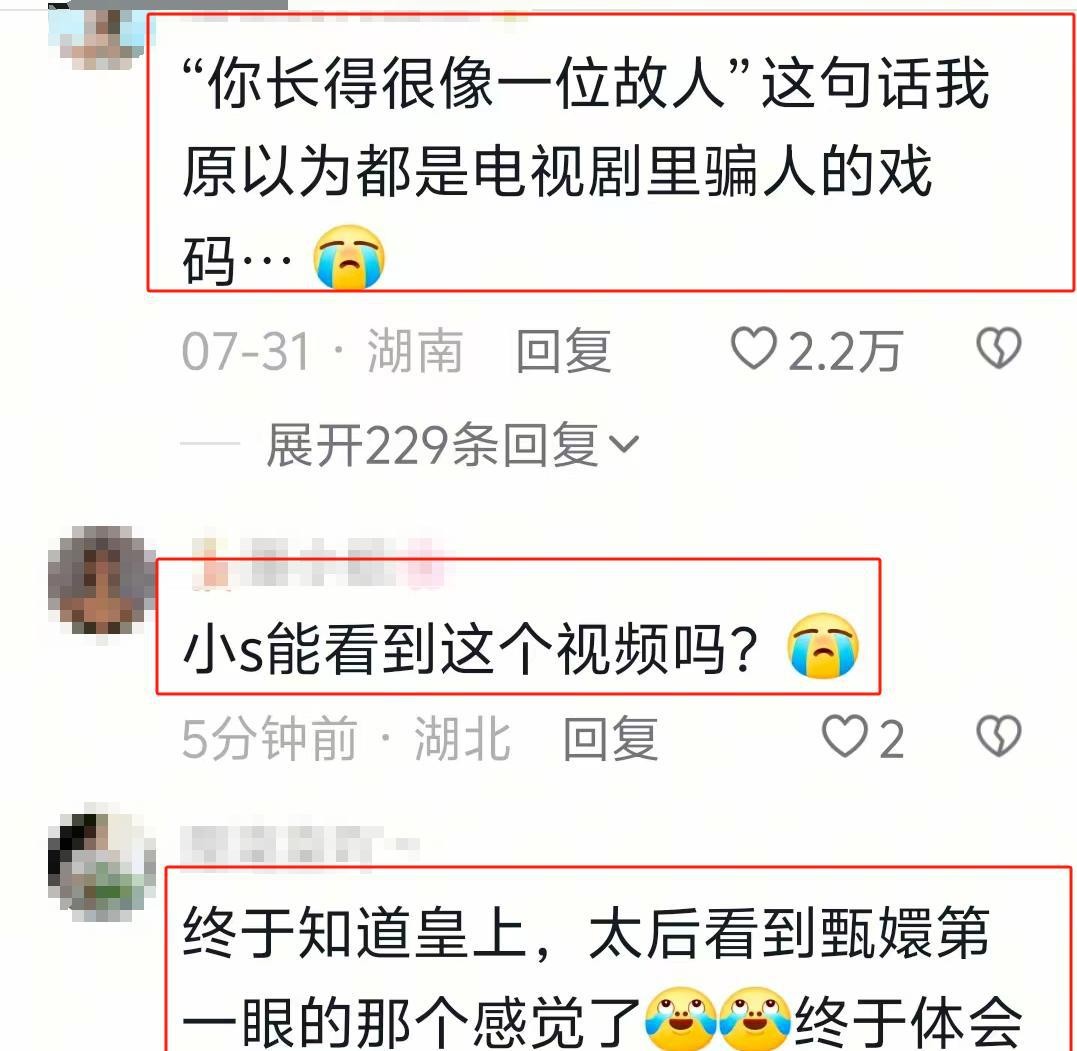Reply to the 07-31 湖南 comment
The height and width of the screenshot is (1051, 1077).
click(x=563, y=350)
